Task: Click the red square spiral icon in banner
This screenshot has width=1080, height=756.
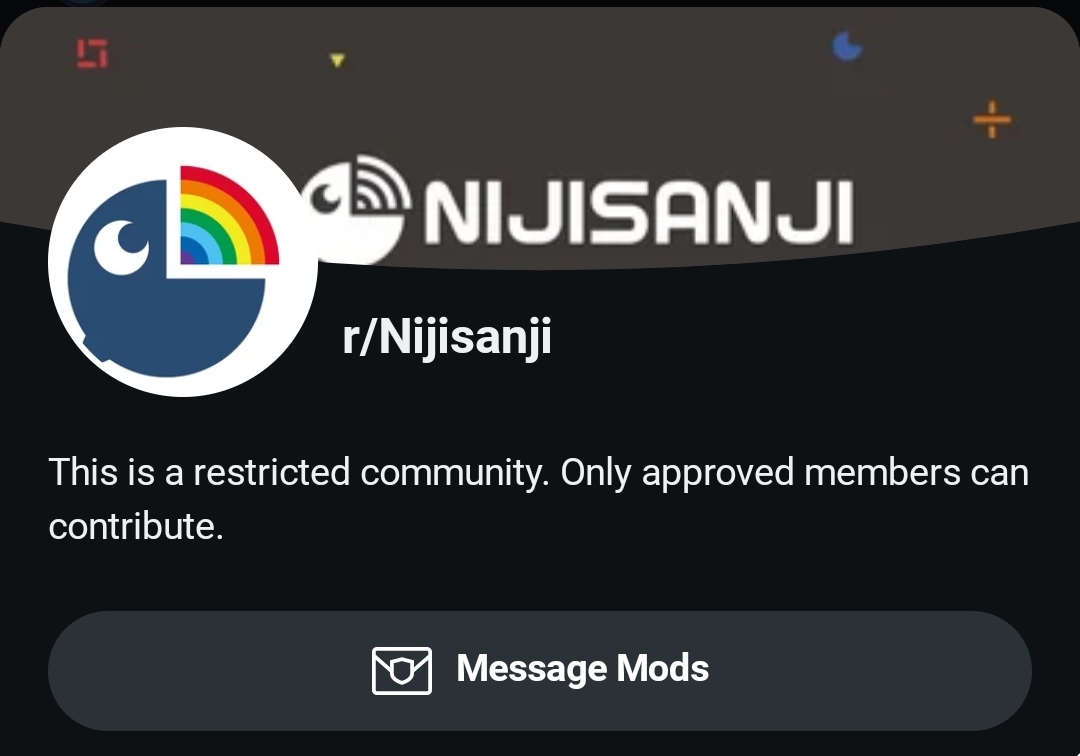Action: [92, 53]
